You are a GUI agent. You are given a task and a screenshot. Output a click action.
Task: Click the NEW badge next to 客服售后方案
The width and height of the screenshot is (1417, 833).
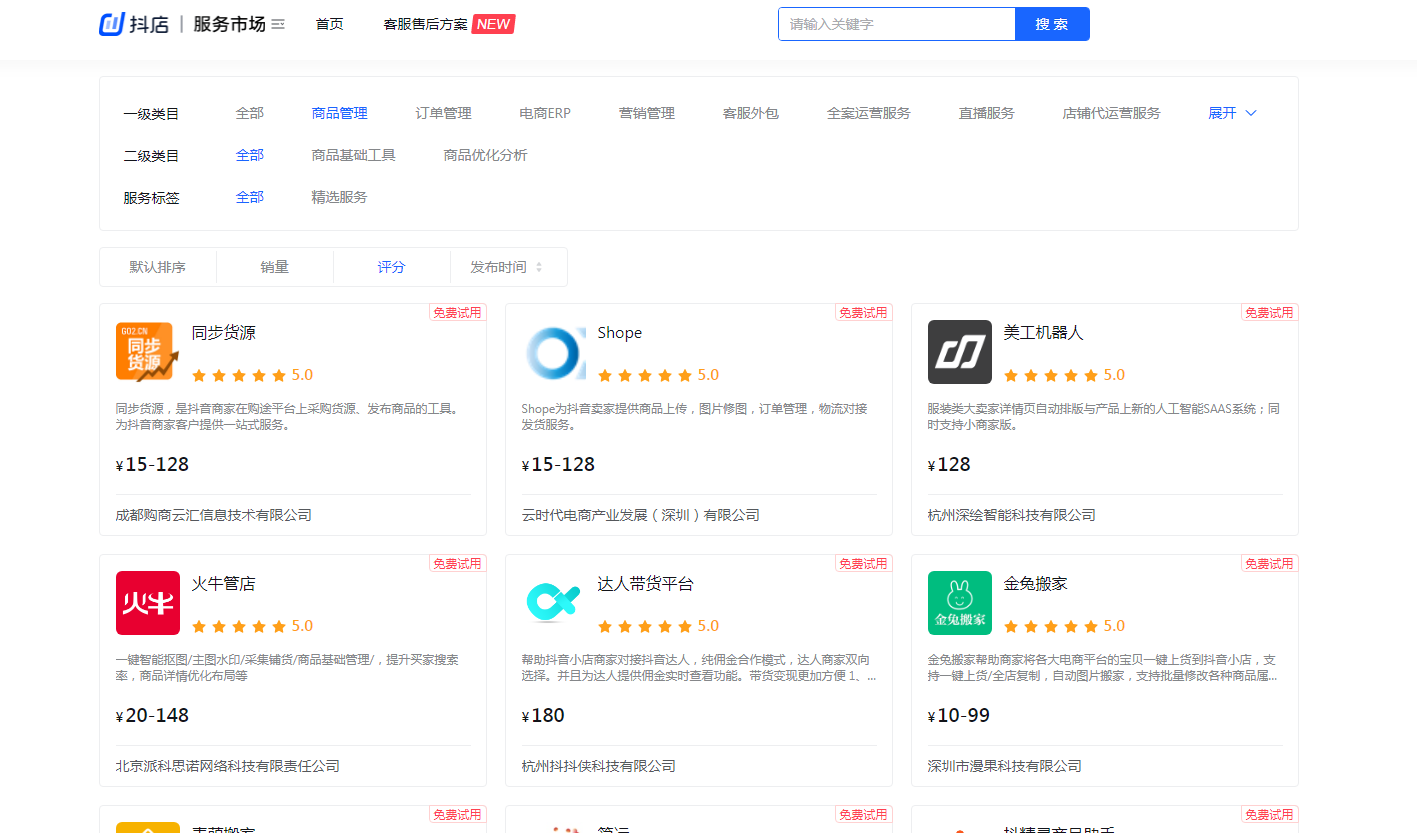[x=493, y=24]
